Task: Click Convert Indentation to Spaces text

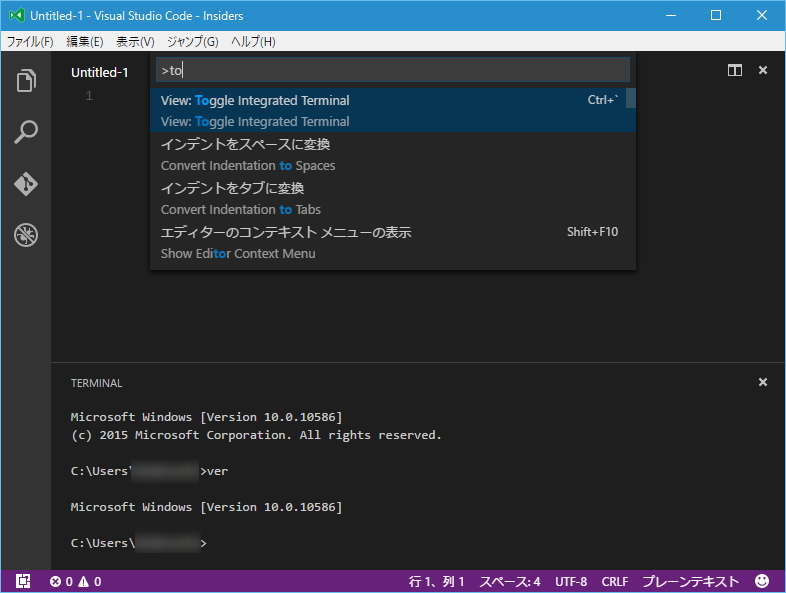Action: [x=248, y=166]
